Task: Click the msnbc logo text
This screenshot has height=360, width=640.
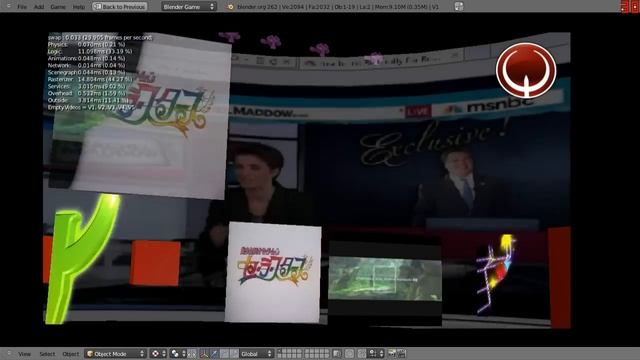Action: pyautogui.click(x=501, y=105)
